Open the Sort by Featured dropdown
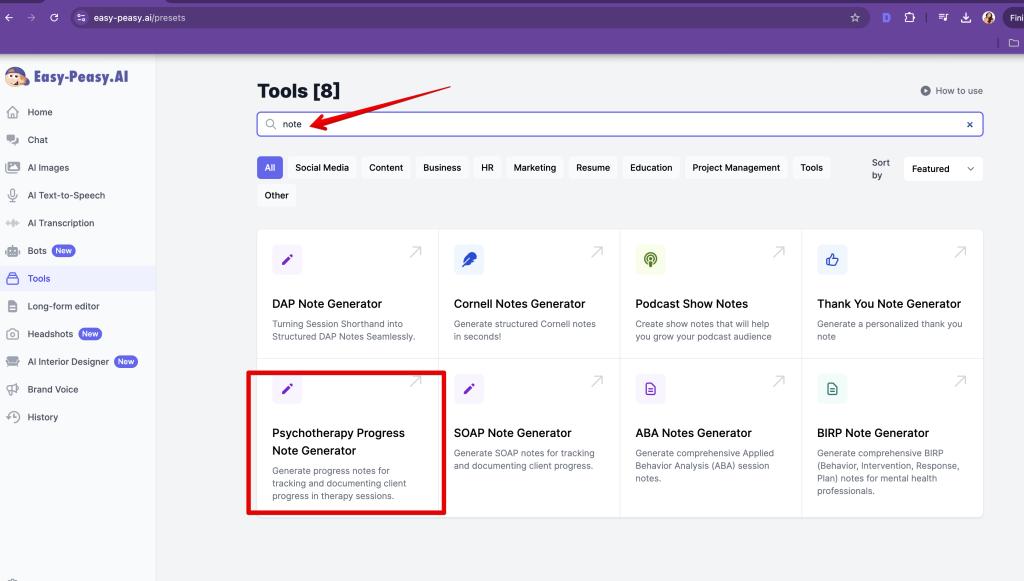Viewport: 1024px width, 581px height. (942, 169)
